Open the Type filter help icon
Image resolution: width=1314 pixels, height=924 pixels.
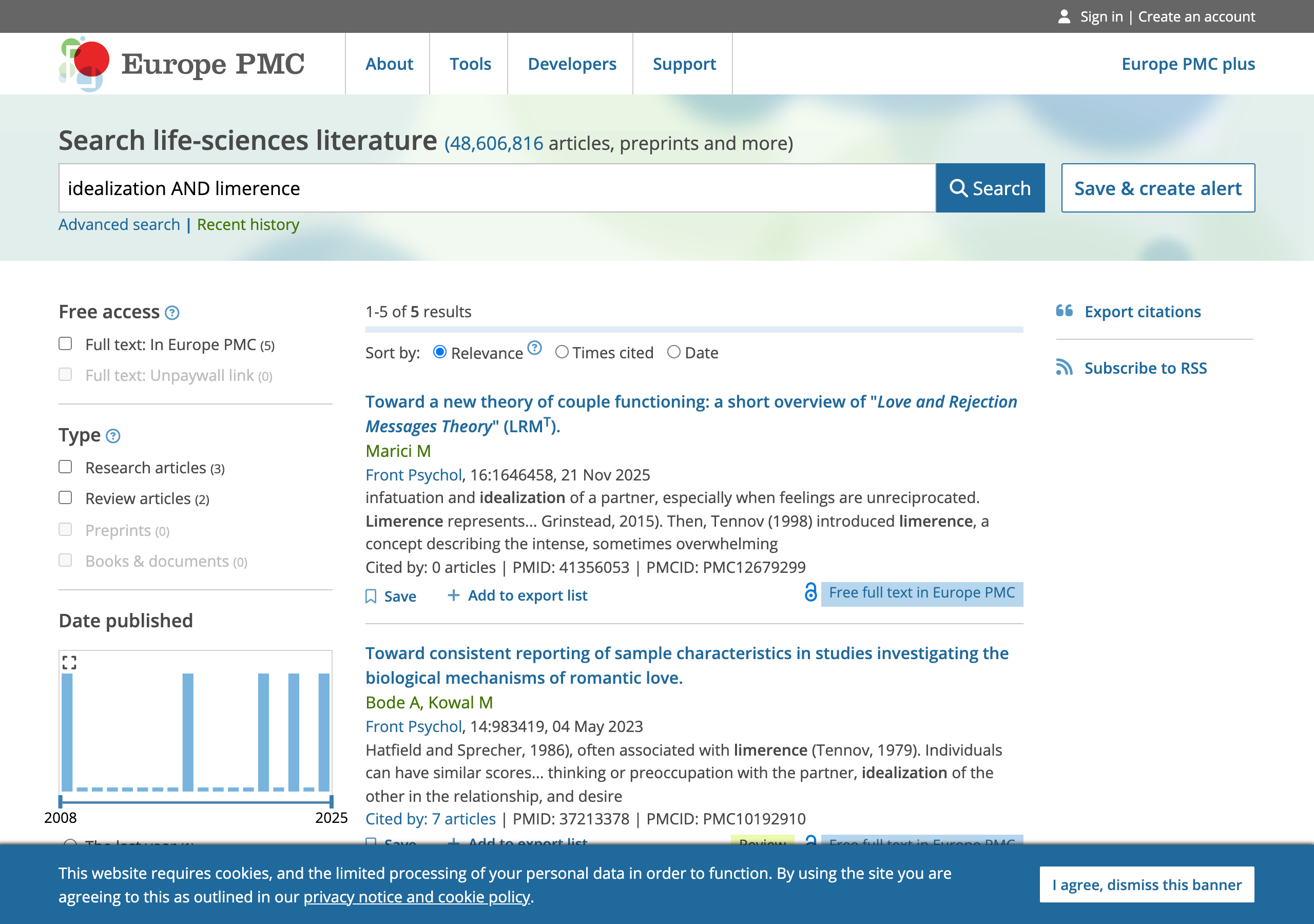point(113,436)
